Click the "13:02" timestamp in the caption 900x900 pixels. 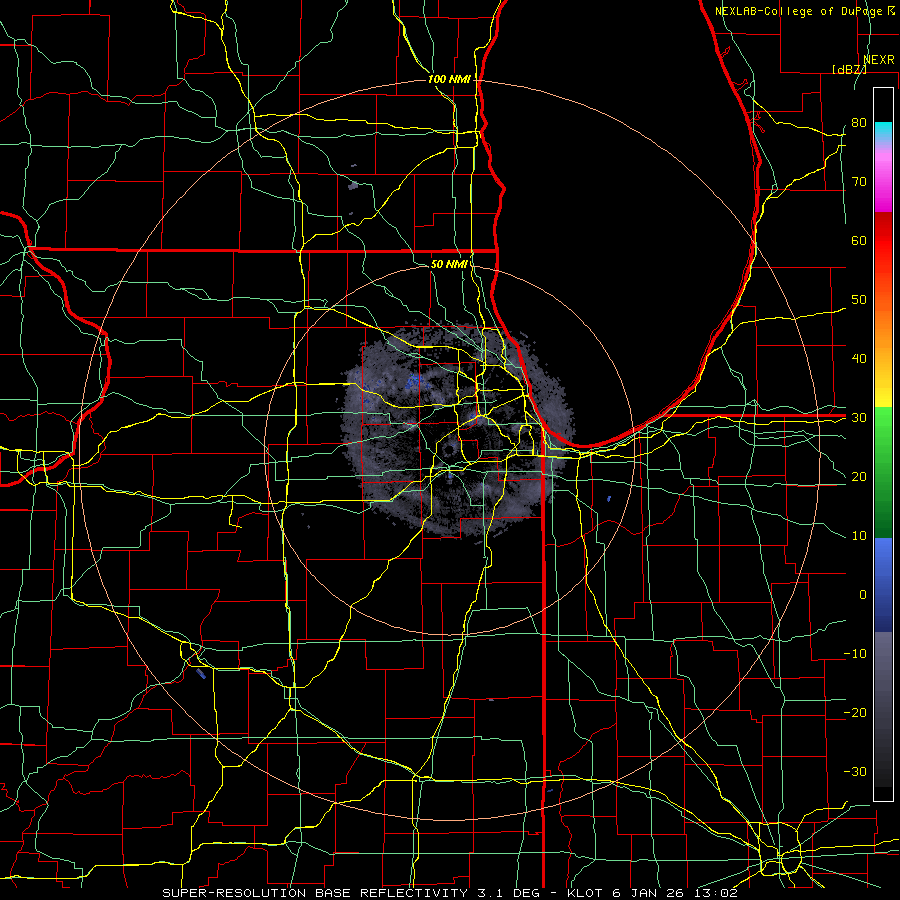point(715,893)
